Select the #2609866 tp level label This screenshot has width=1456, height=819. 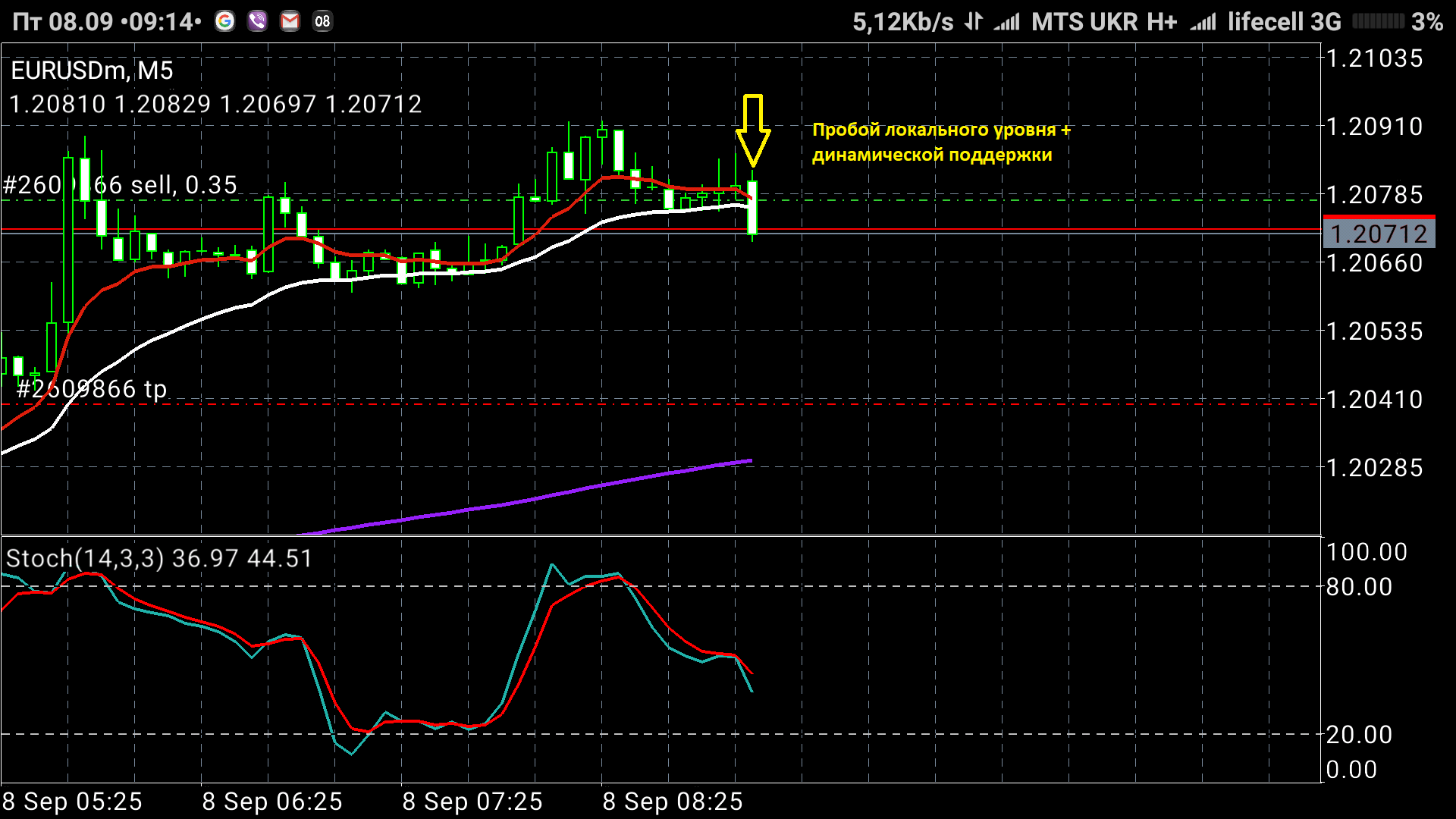[x=92, y=389]
